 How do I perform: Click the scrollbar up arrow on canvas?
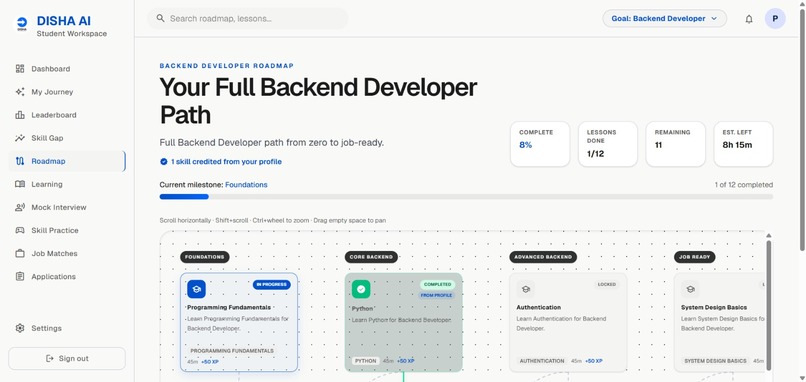769,235
